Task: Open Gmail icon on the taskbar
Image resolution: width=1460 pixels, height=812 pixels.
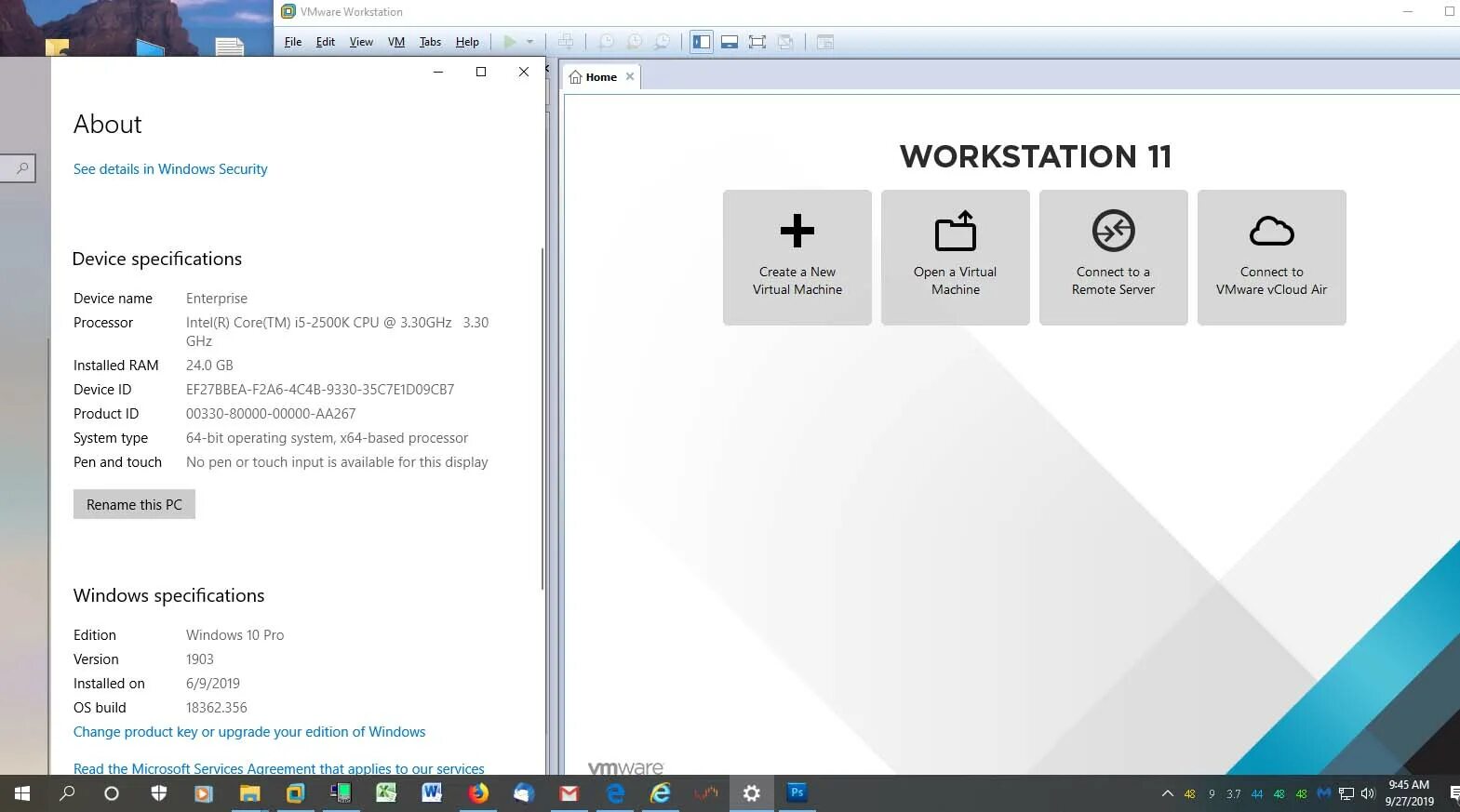Action: [x=569, y=793]
